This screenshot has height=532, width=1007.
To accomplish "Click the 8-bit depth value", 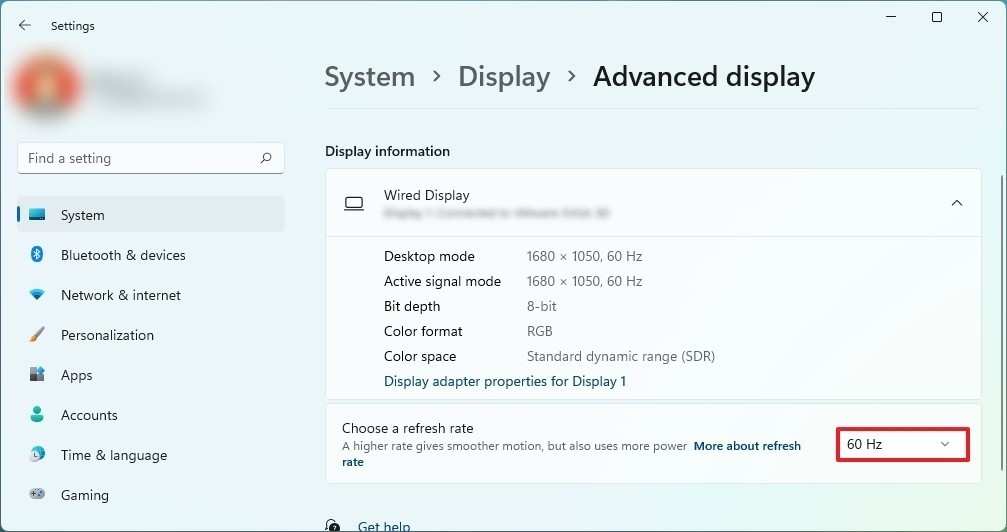I will (x=541, y=306).
